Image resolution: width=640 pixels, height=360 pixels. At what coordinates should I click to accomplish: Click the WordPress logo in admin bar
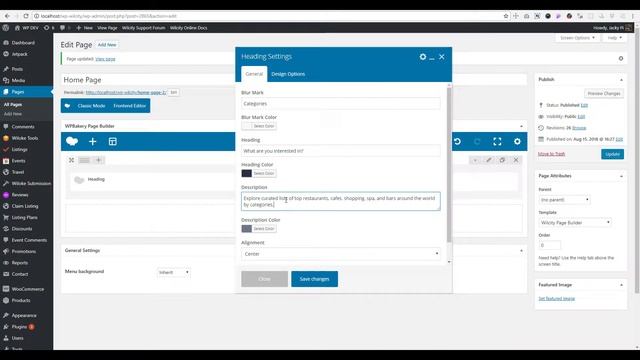(x=6, y=28)
